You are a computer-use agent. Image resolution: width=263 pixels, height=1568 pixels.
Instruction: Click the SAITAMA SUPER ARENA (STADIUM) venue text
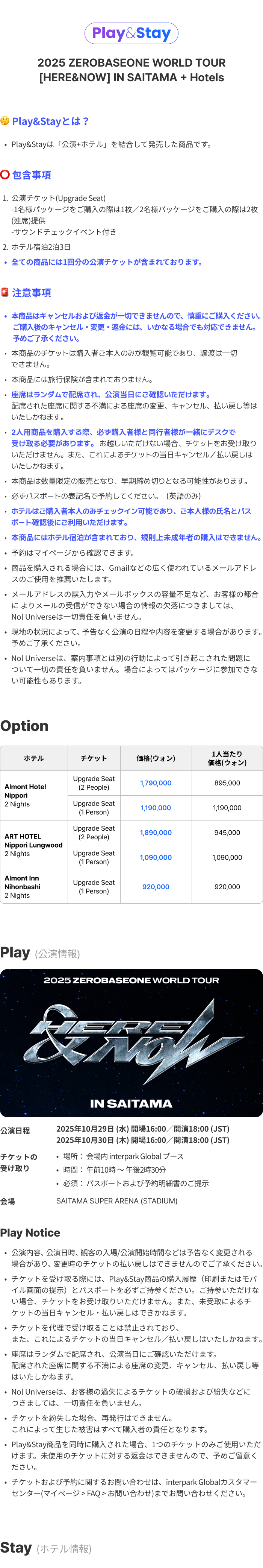click(x=116, y=1201)
